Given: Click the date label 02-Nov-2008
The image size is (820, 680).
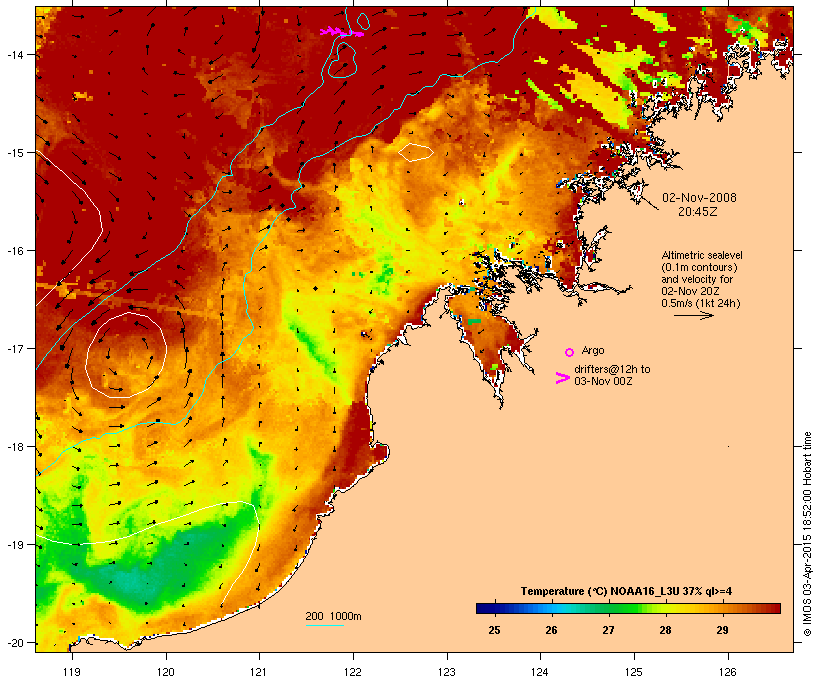Looking at the screenshot, I should pos(699,198).
